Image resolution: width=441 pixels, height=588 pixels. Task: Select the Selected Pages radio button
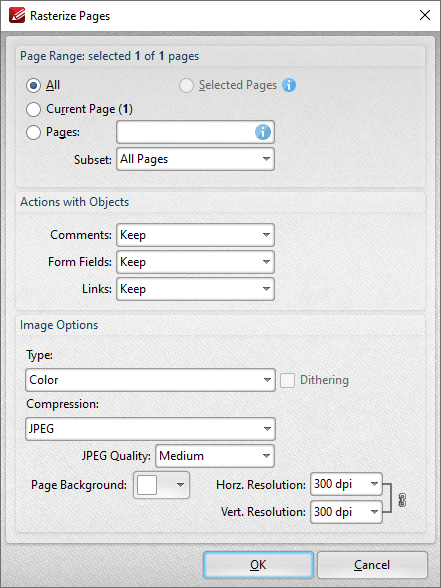[x=186, y=86]
